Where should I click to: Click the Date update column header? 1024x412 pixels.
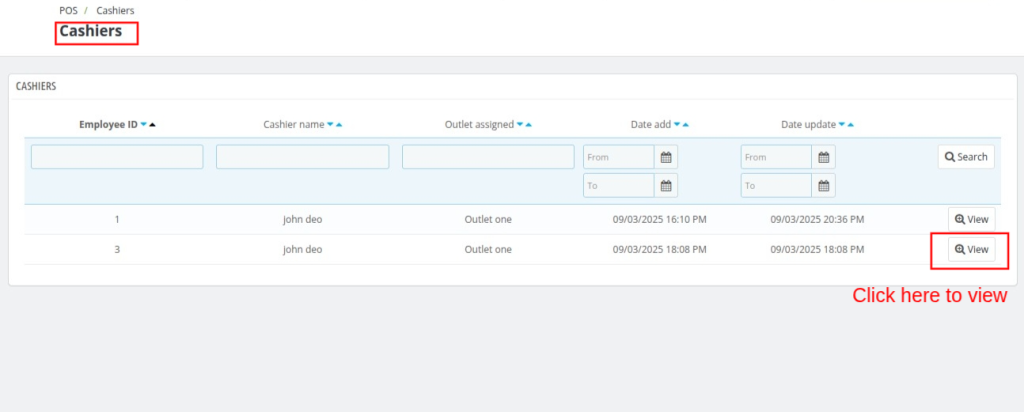808,125
